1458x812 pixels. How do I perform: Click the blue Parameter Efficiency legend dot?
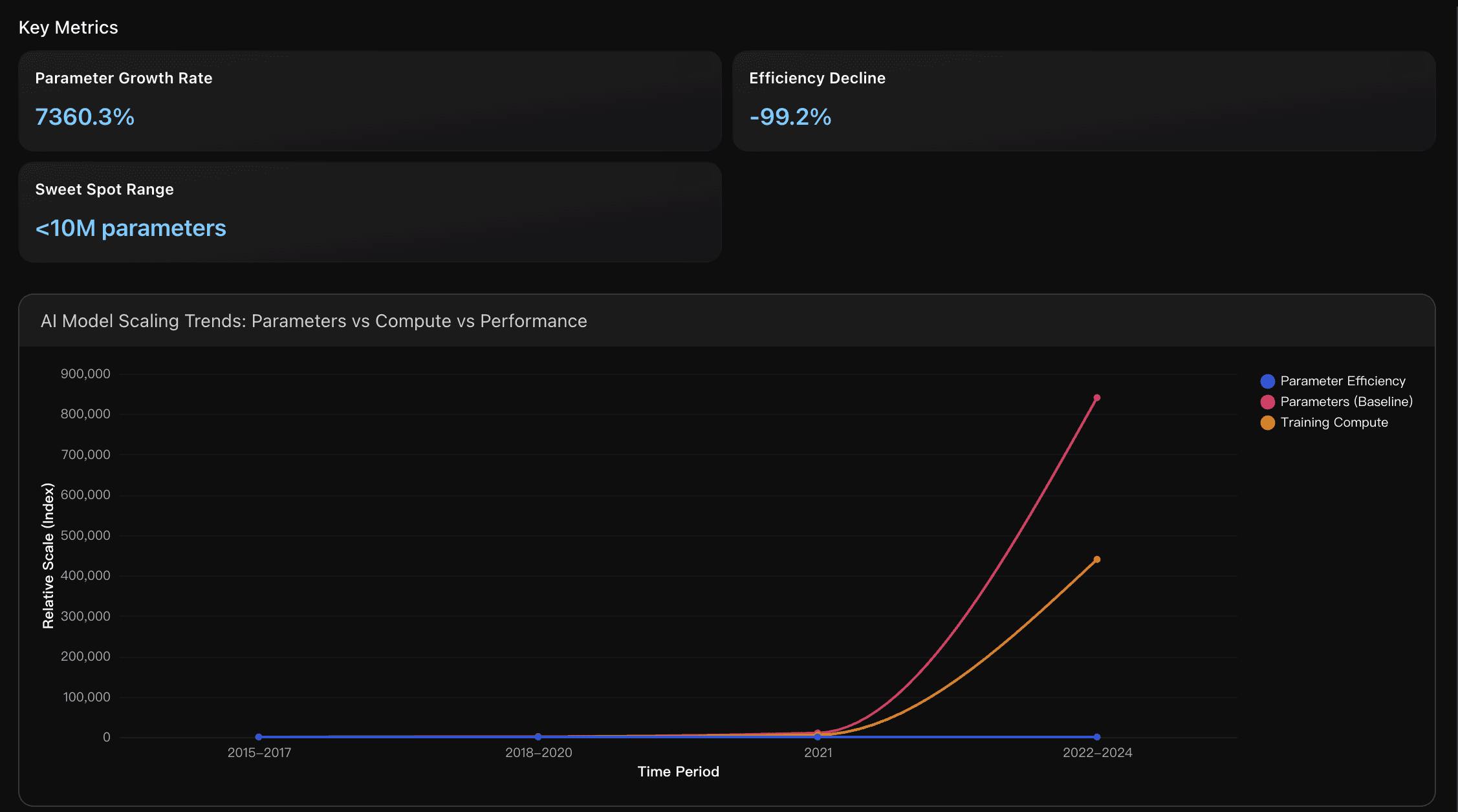point(1267,381)
